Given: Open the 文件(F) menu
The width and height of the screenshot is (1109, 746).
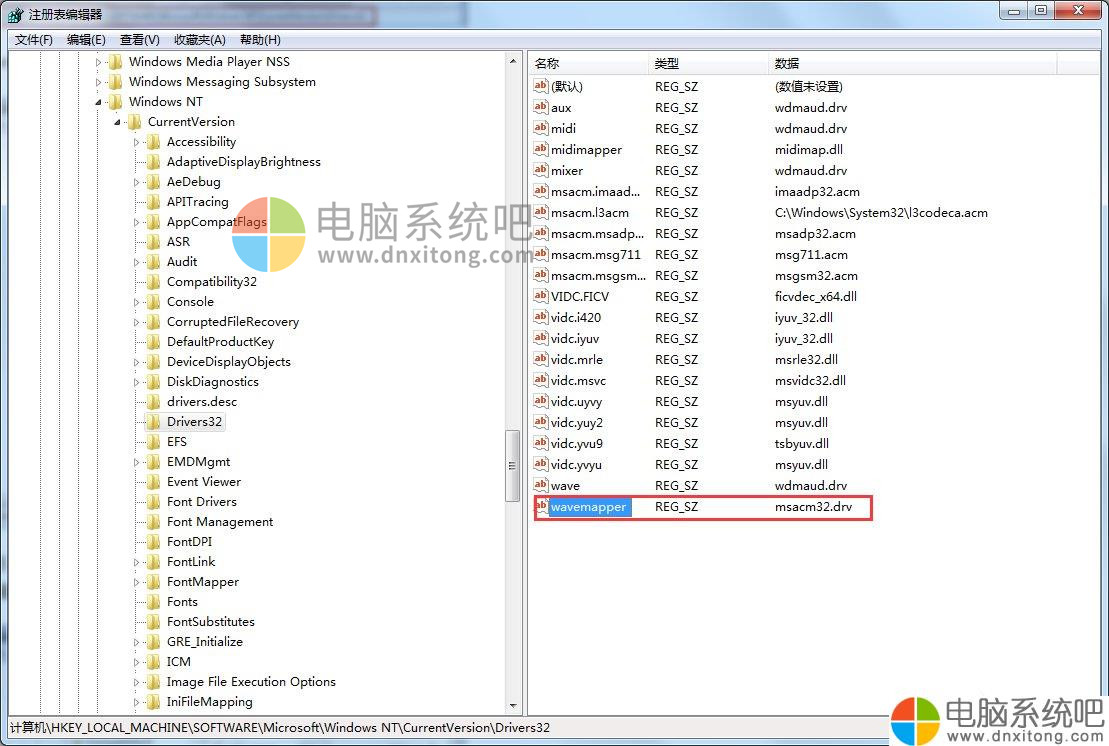Looking at the screenshot, I should 34,40.
